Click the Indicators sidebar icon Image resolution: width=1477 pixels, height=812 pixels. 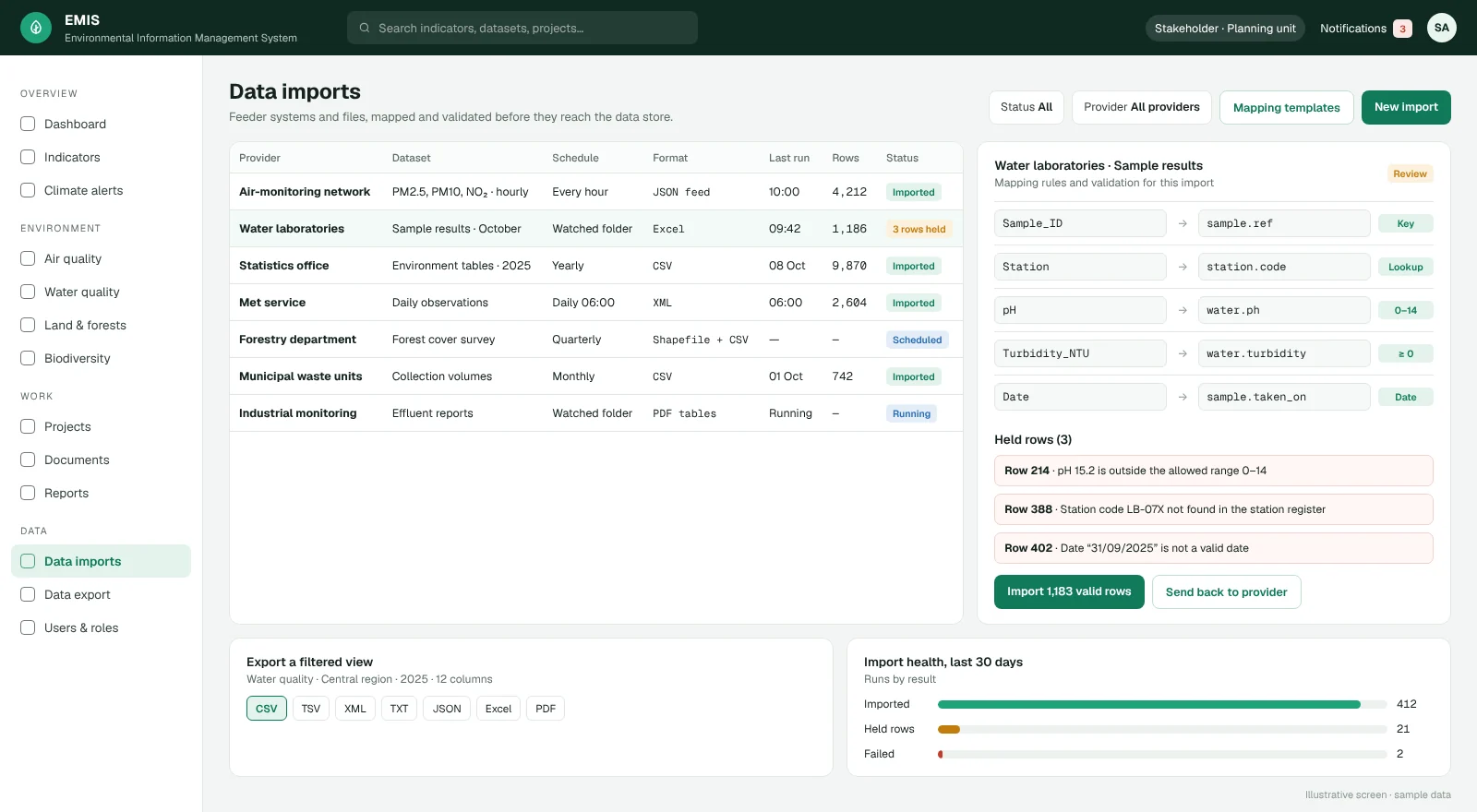[28, 157]
